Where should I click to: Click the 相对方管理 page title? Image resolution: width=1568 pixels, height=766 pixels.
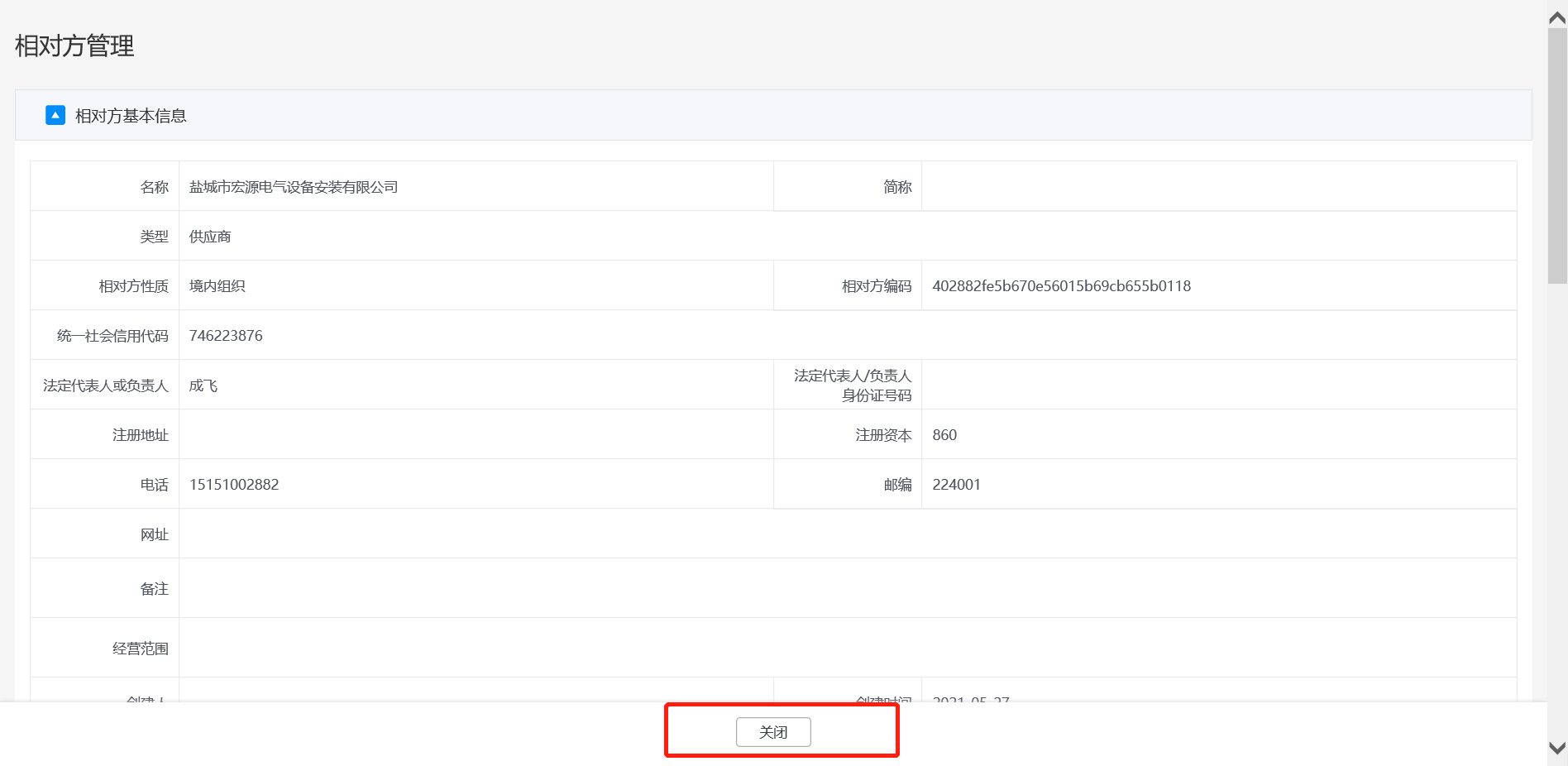(x=74, y=45)
